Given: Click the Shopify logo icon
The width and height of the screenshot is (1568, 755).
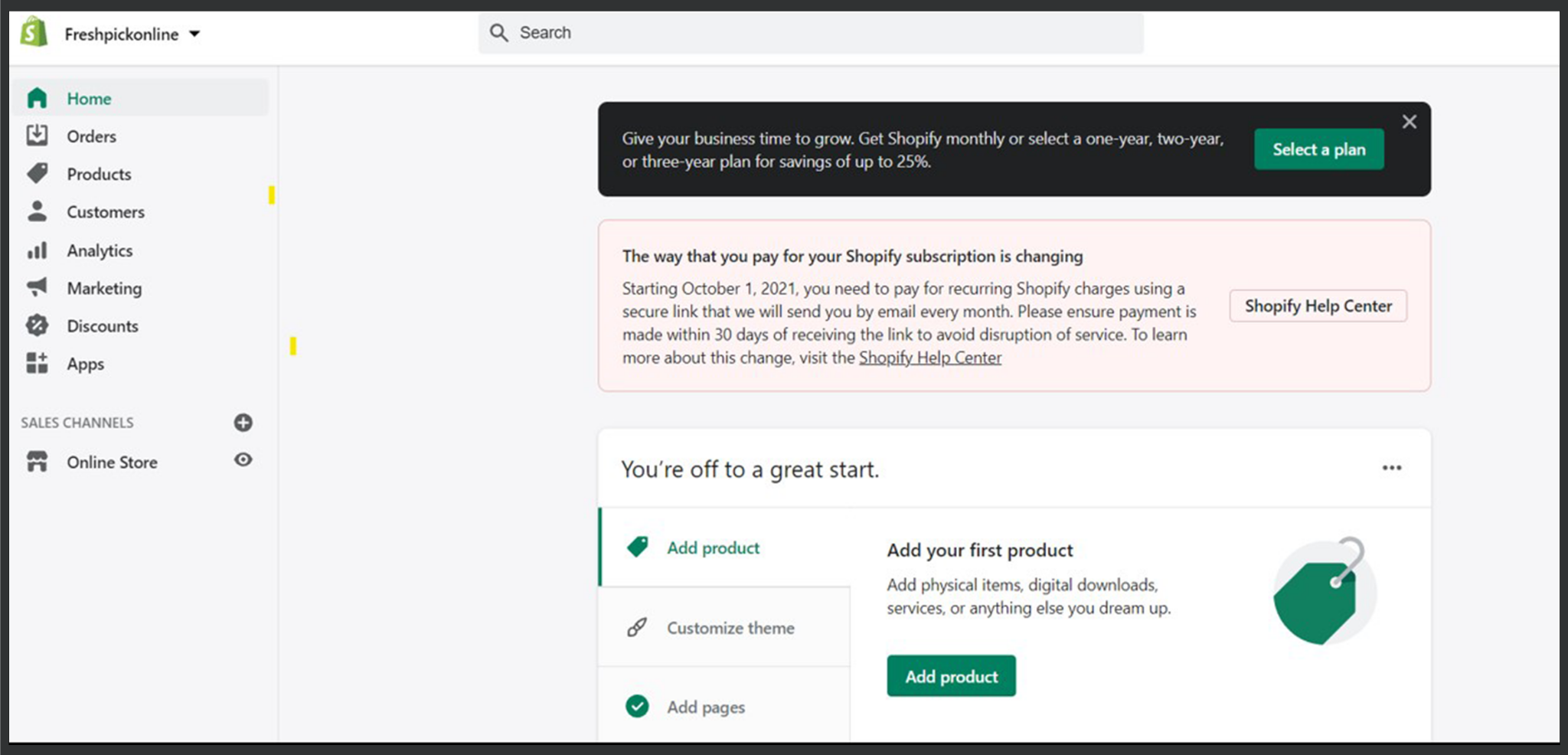Looking at the screenshot, I should (x=34, y=33).
